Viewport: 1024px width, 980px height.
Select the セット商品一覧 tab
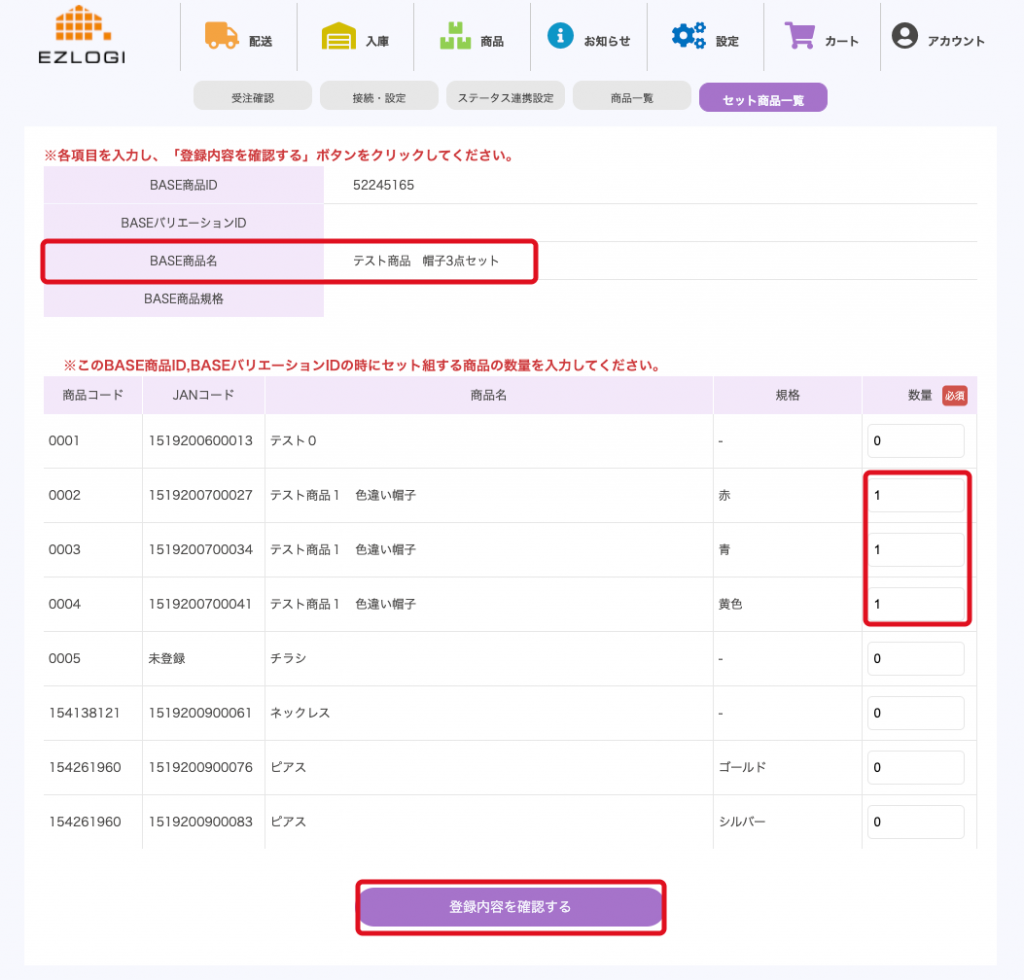pos(762,99)
